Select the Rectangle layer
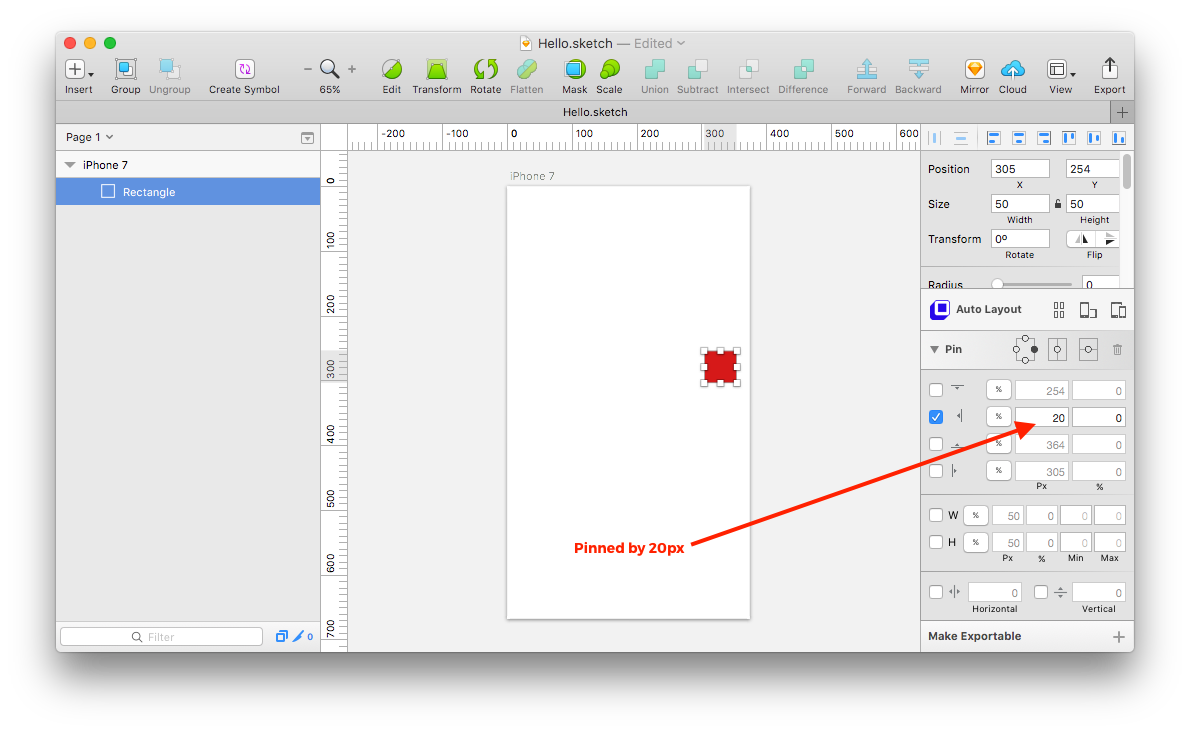 pyautogui.click(x=188, y=192)
